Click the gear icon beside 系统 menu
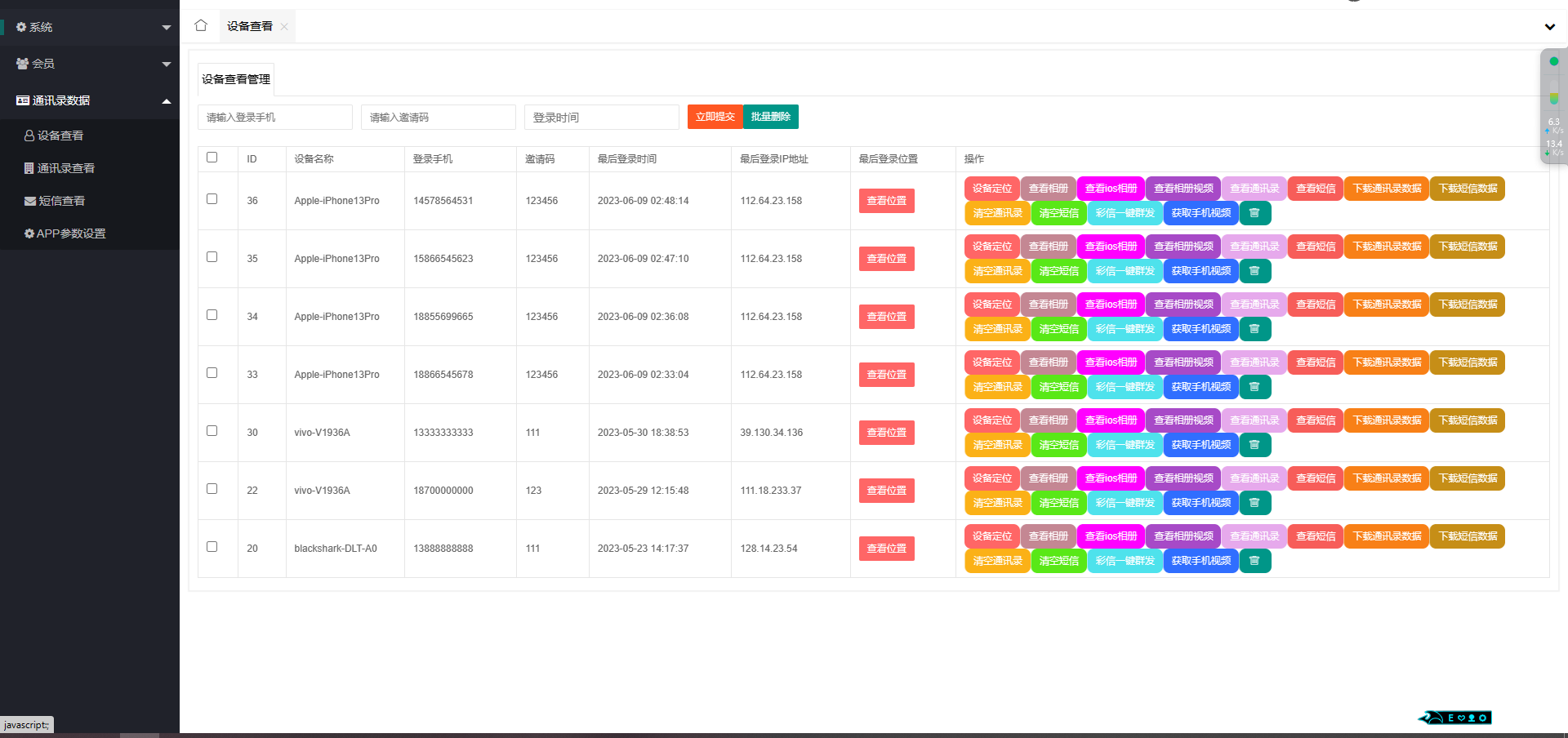The image size is (1568, 738). (21, 27)
